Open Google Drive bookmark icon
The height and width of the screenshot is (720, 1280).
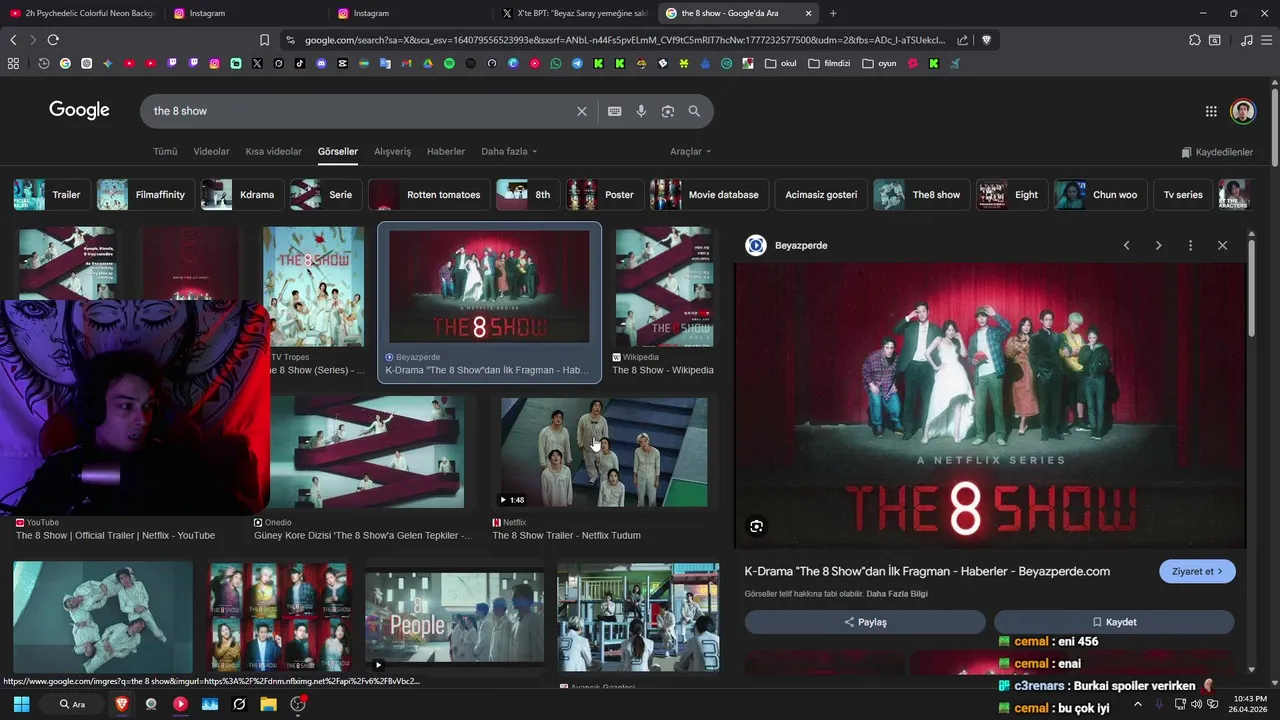[x=428, y=63]
